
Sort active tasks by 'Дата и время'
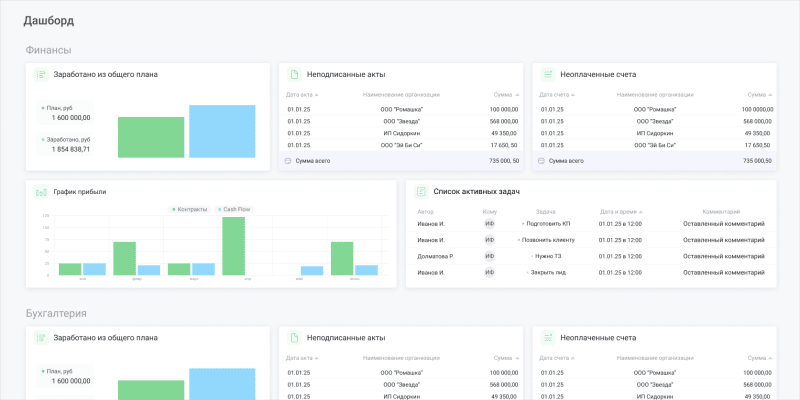(622, 212)
